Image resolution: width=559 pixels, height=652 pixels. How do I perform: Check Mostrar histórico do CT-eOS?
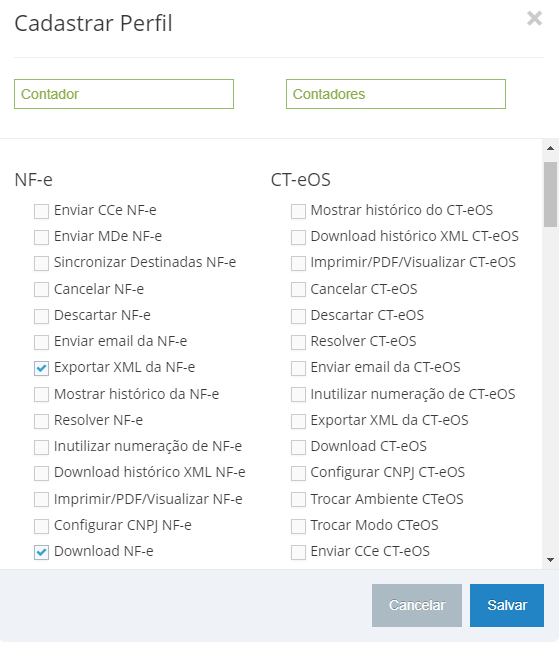pyautogui.click(x=298, y=211)
